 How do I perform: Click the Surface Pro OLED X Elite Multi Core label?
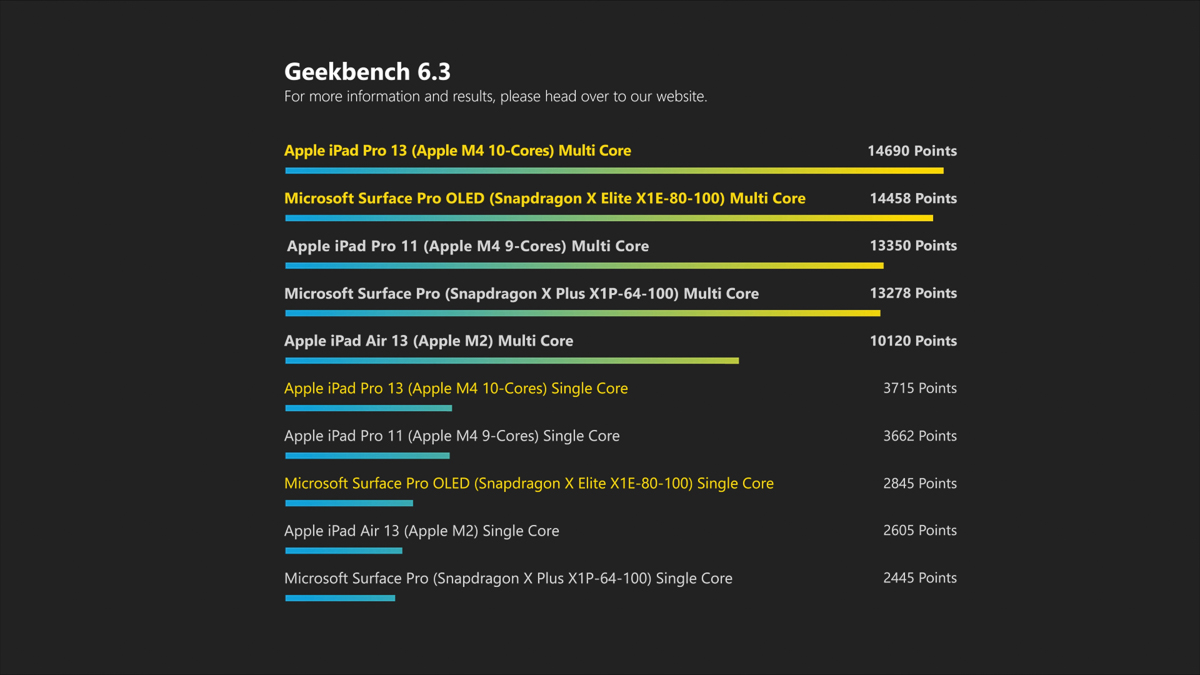pyautogui.click(x=544, y=198)
